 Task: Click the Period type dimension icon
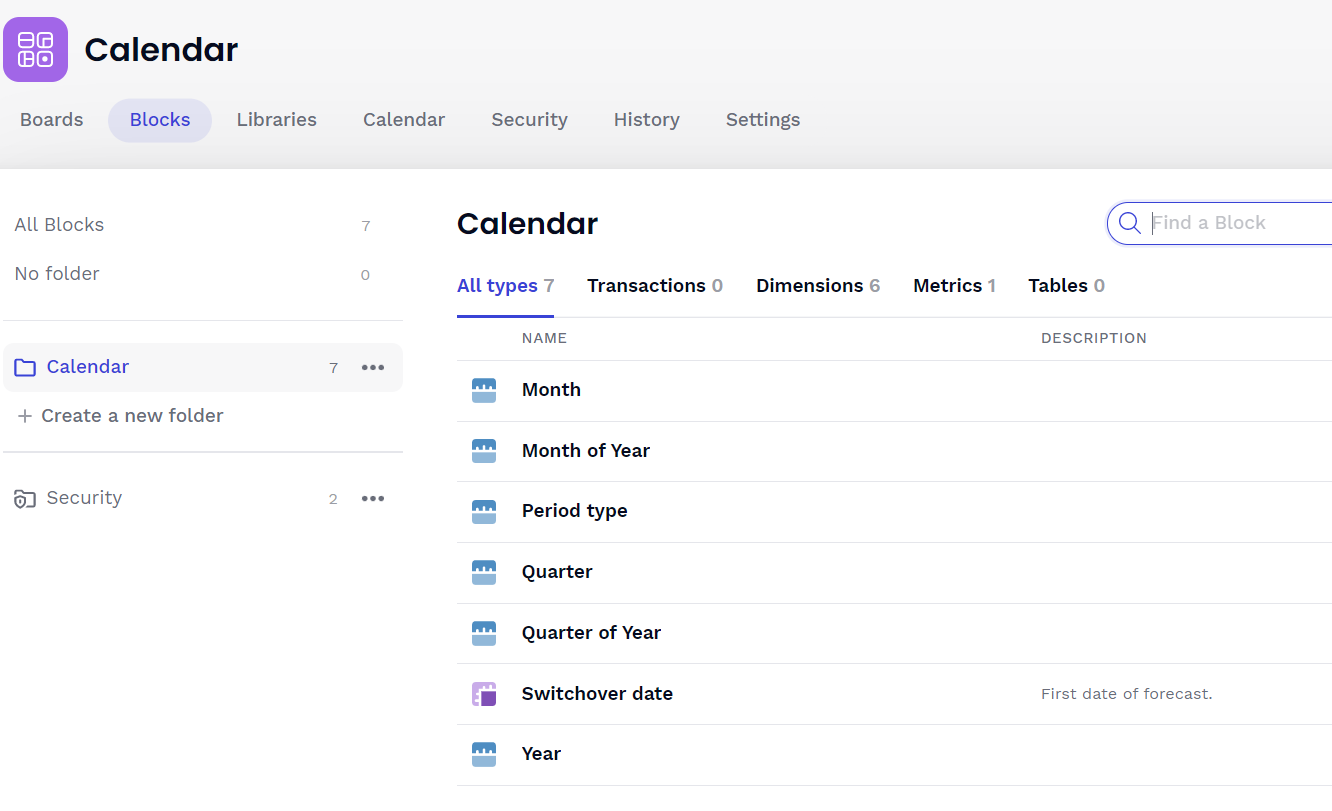(x=484, y=511)
